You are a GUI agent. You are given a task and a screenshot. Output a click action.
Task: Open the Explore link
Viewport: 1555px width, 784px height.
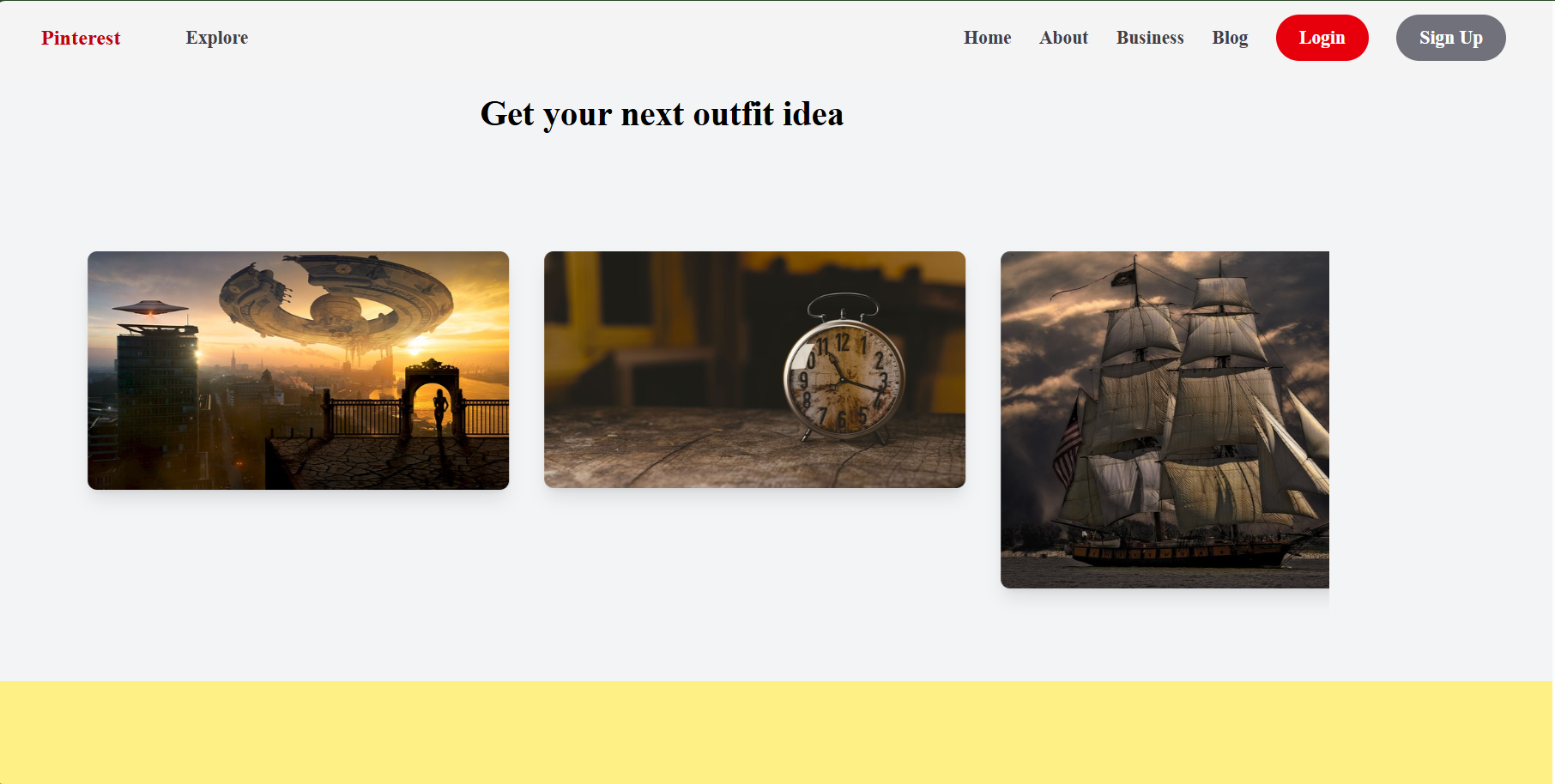217,38
